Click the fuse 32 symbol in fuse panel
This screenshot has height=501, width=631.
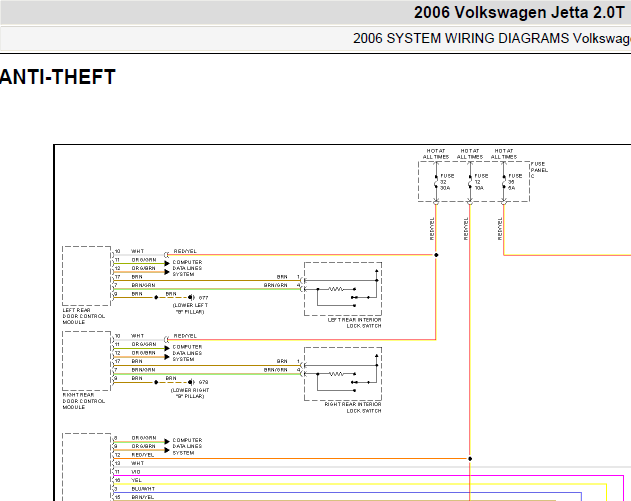click(436, 182)
